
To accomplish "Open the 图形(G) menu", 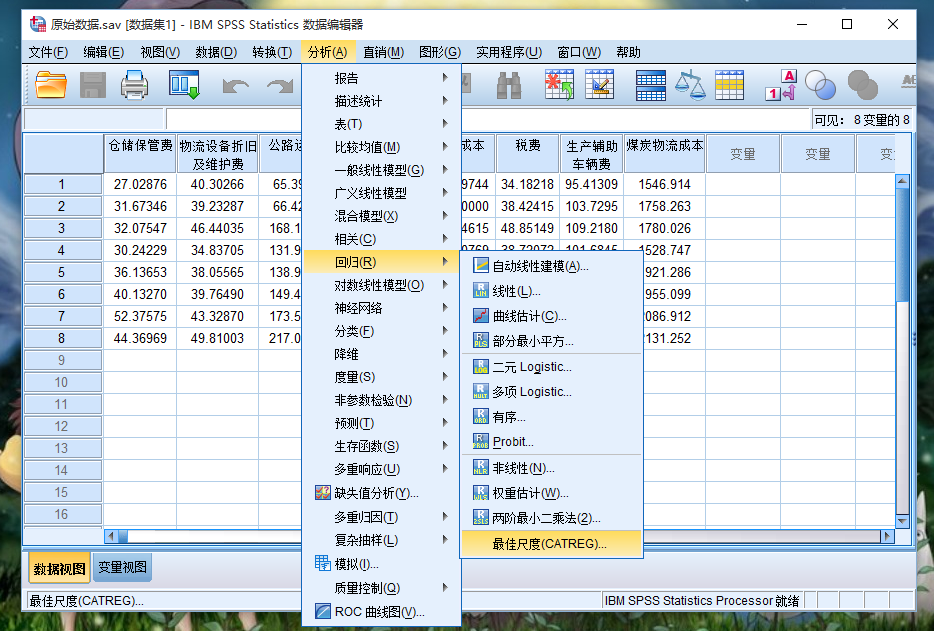I will tap(440, 52).
